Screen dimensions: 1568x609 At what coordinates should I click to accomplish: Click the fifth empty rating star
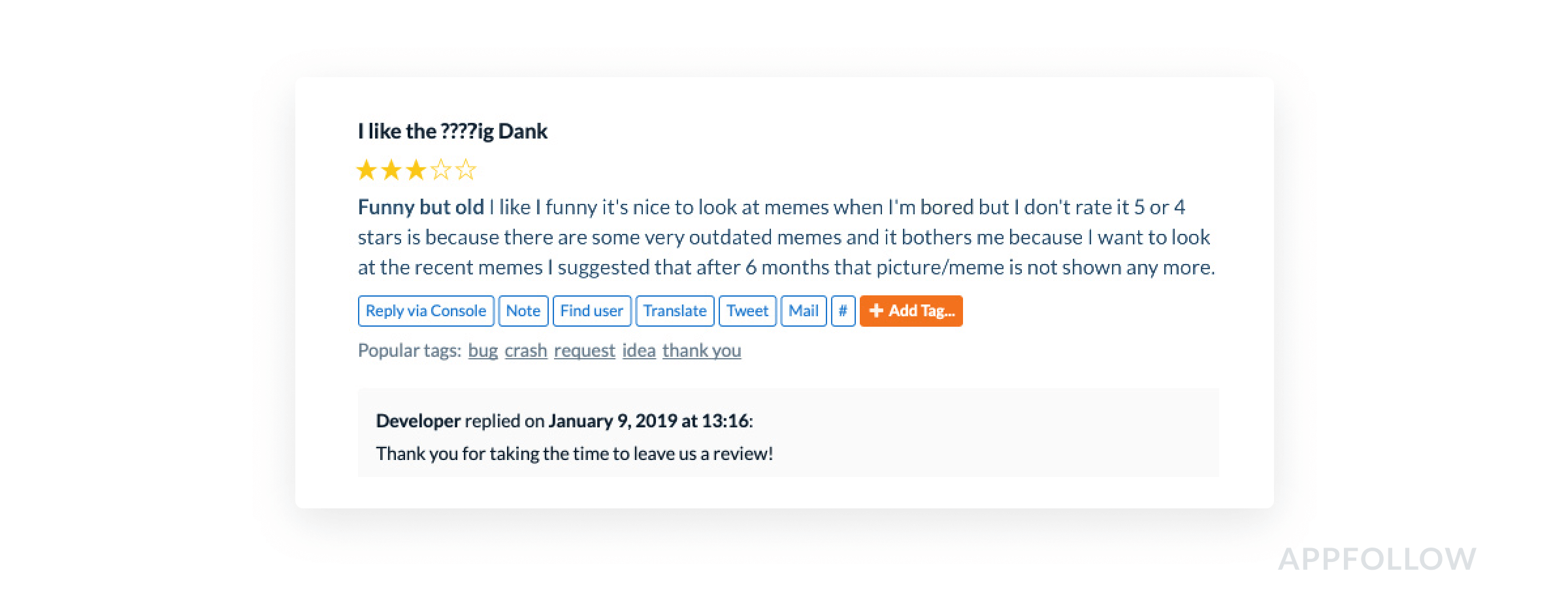coord(466,171)
